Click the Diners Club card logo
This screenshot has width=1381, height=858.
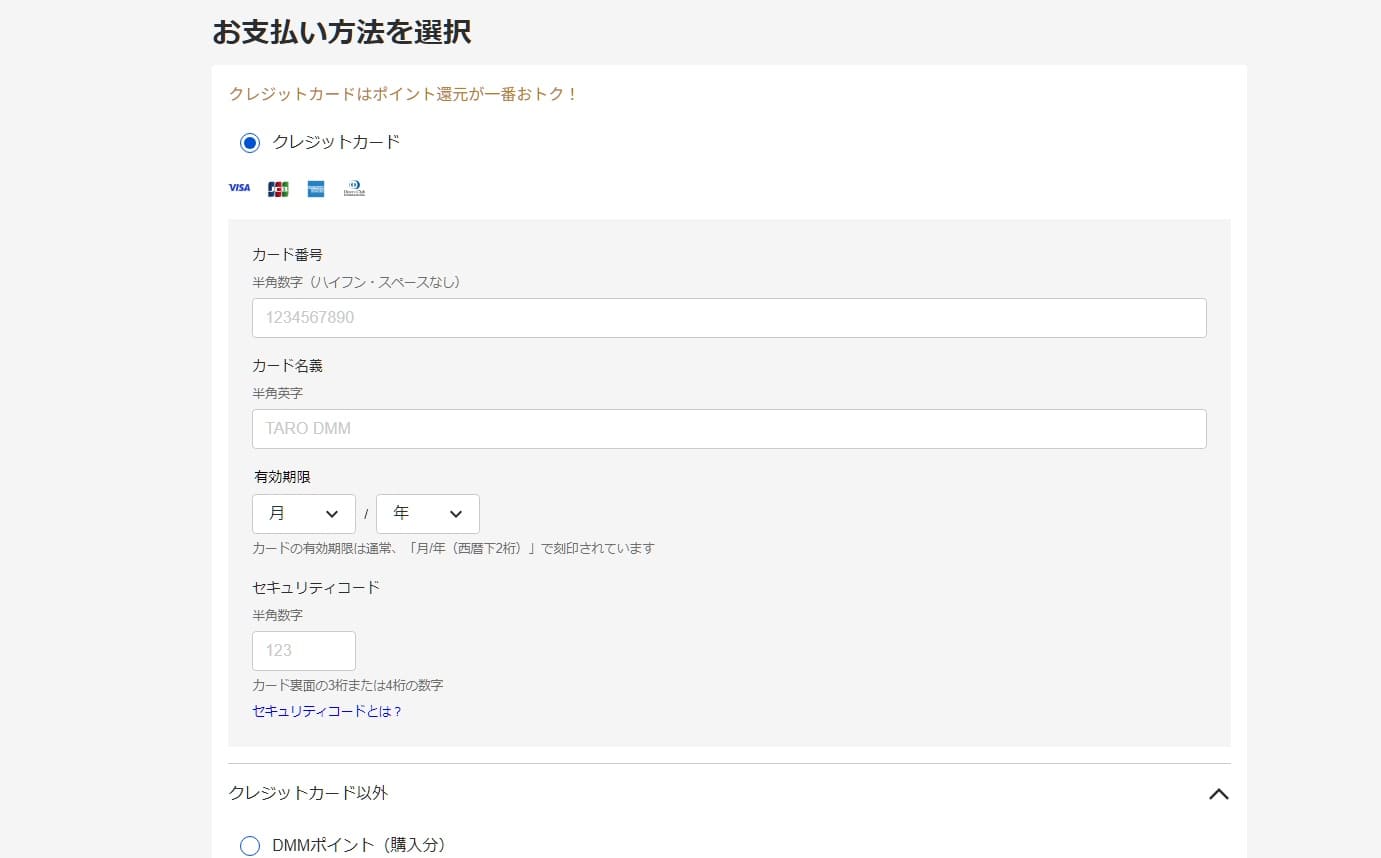(x=354, y=188)
